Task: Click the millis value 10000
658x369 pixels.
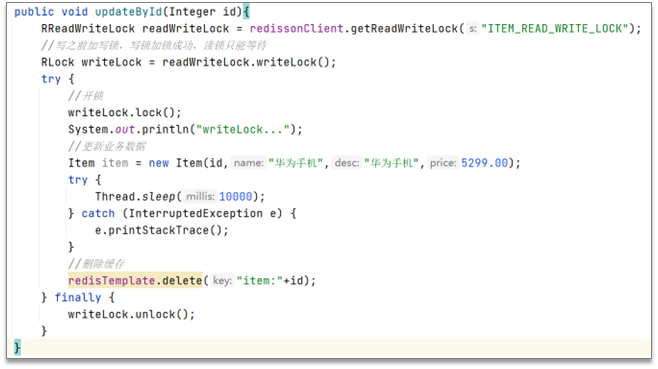Action: (235, 196)
